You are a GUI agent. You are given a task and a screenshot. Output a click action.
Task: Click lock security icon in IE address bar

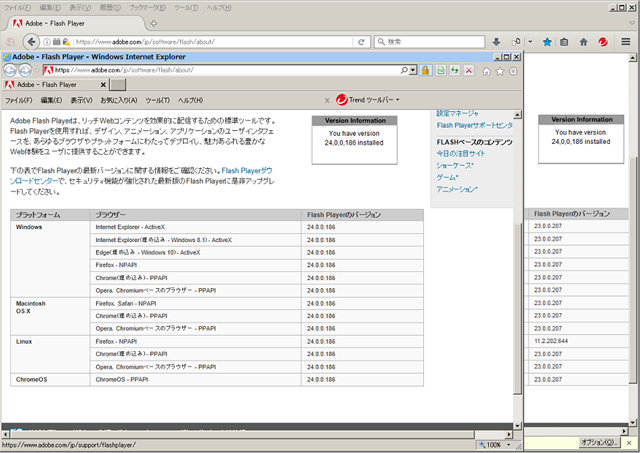click(x=425, y=70)
